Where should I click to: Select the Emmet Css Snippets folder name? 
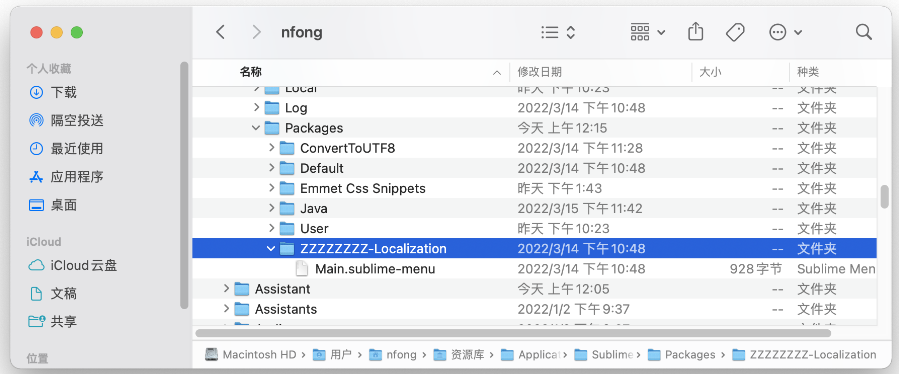coord(363,188)
